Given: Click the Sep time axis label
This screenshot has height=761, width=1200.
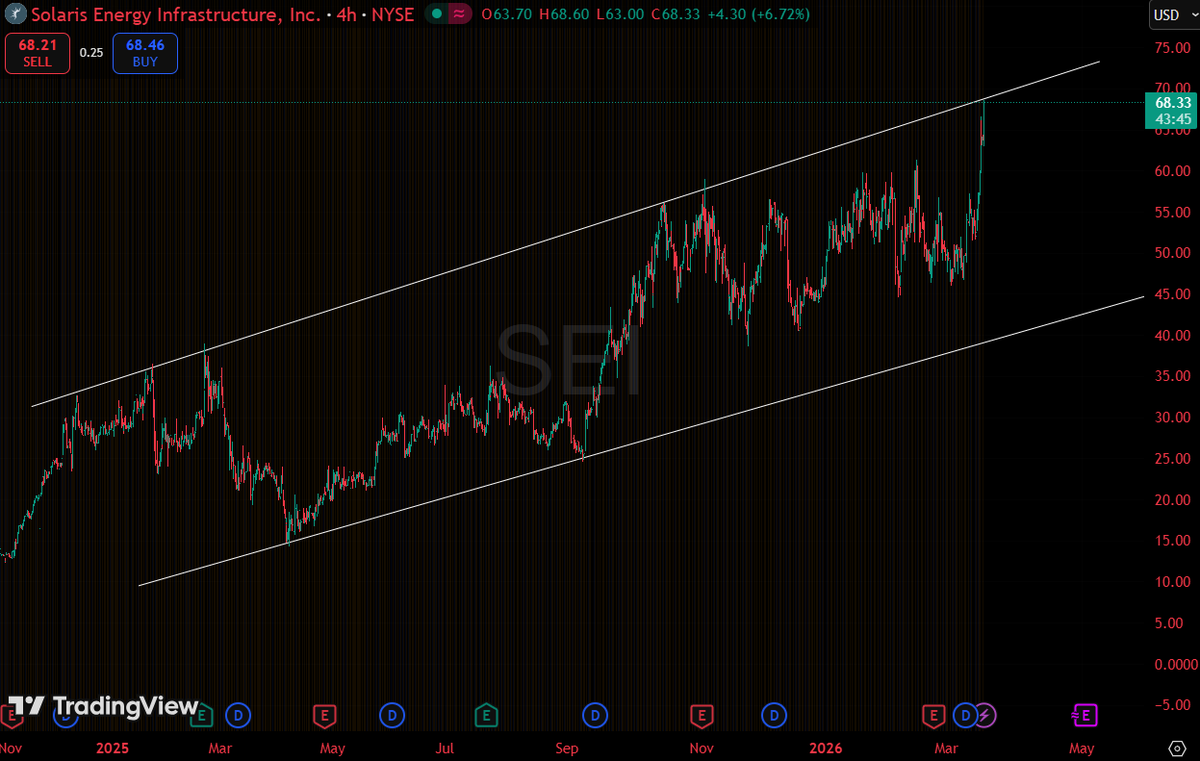Looking at the screenshot, I should pos(567,748).
